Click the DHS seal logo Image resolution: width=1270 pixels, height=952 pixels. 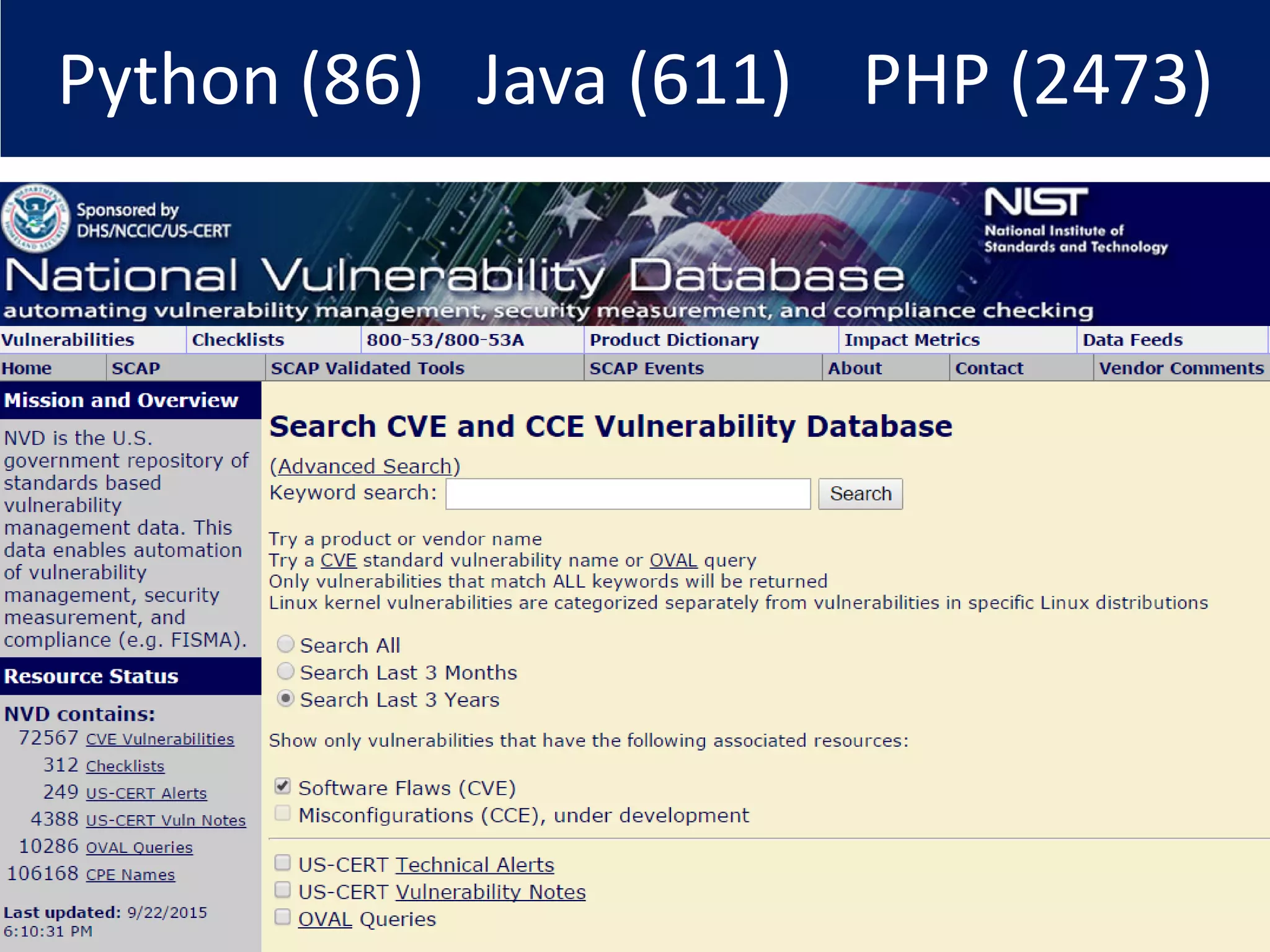(35, 218)
